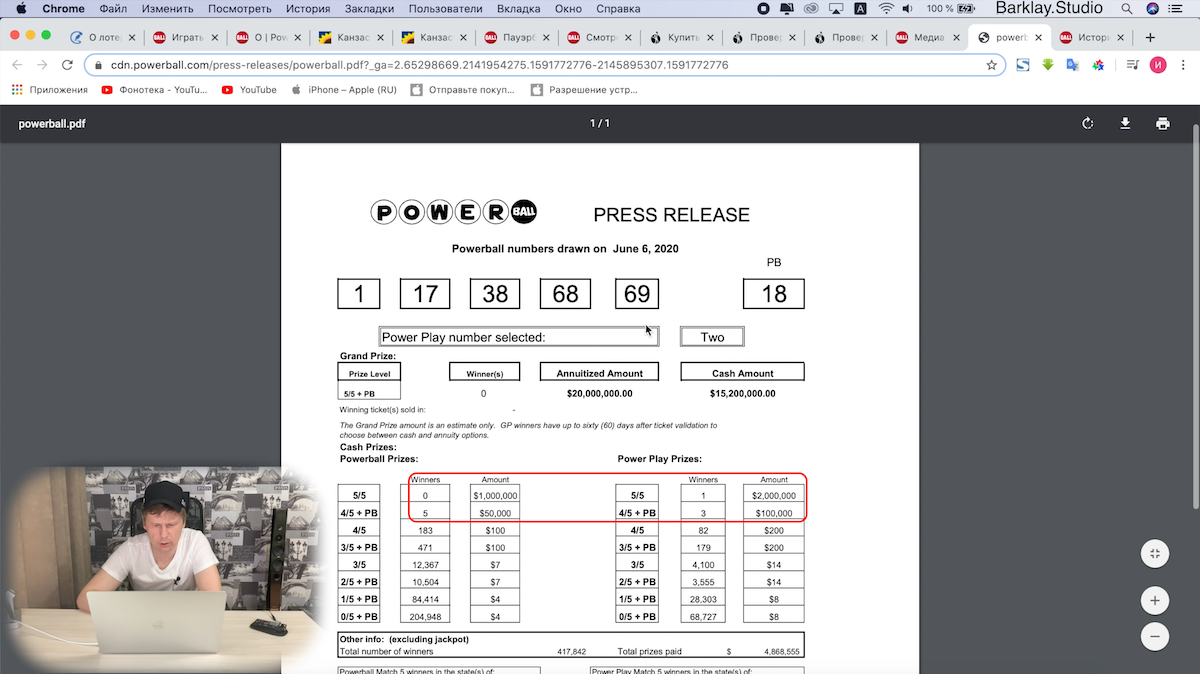The image size is (1200, 674).
Task: Open the Apple menu
Action: (x=21, y=9)
